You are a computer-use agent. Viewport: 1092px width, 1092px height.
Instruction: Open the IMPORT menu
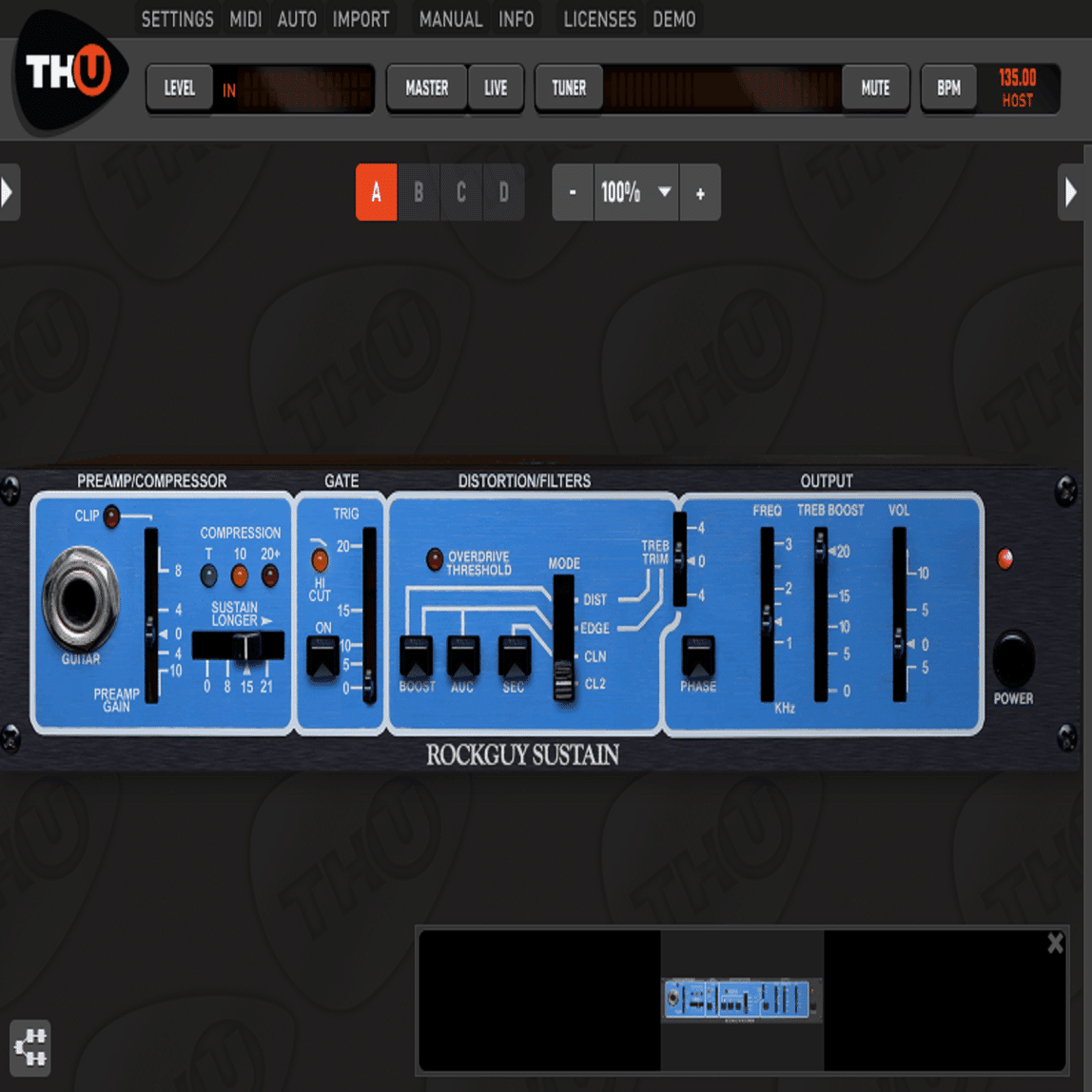pos(361,19)
